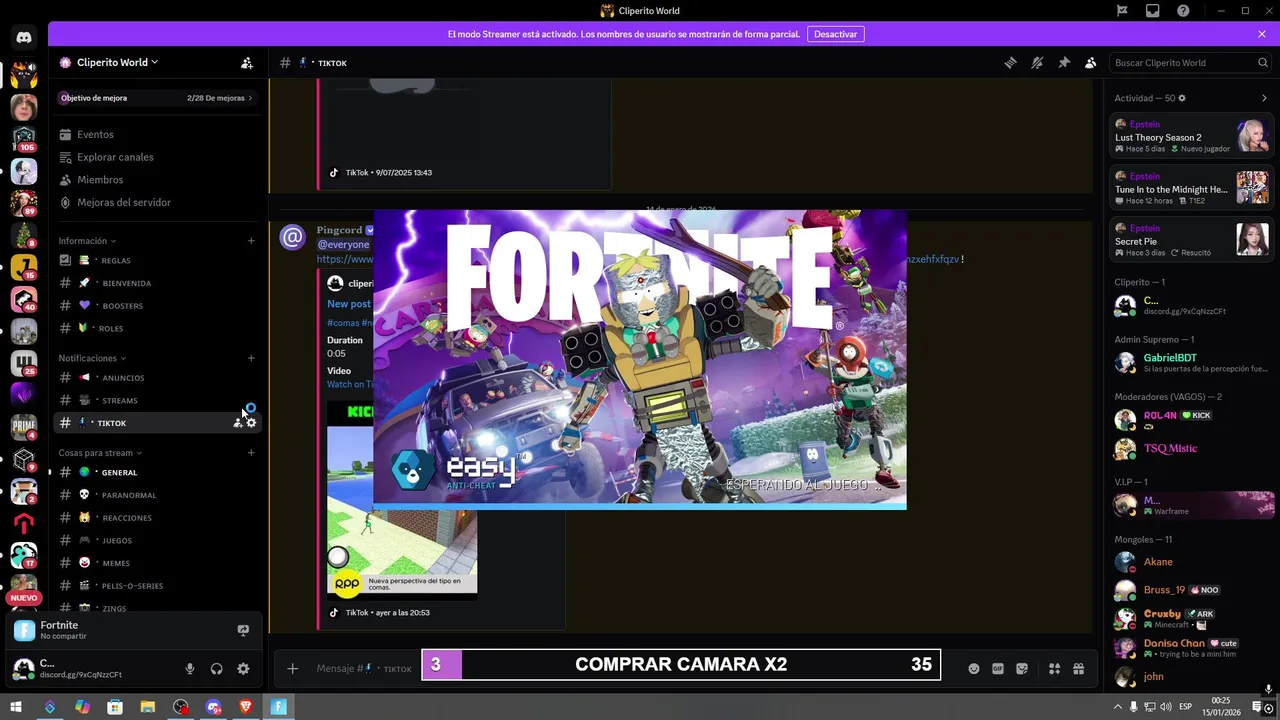Open Discord Help question mark icon

tap(1184, 10)
